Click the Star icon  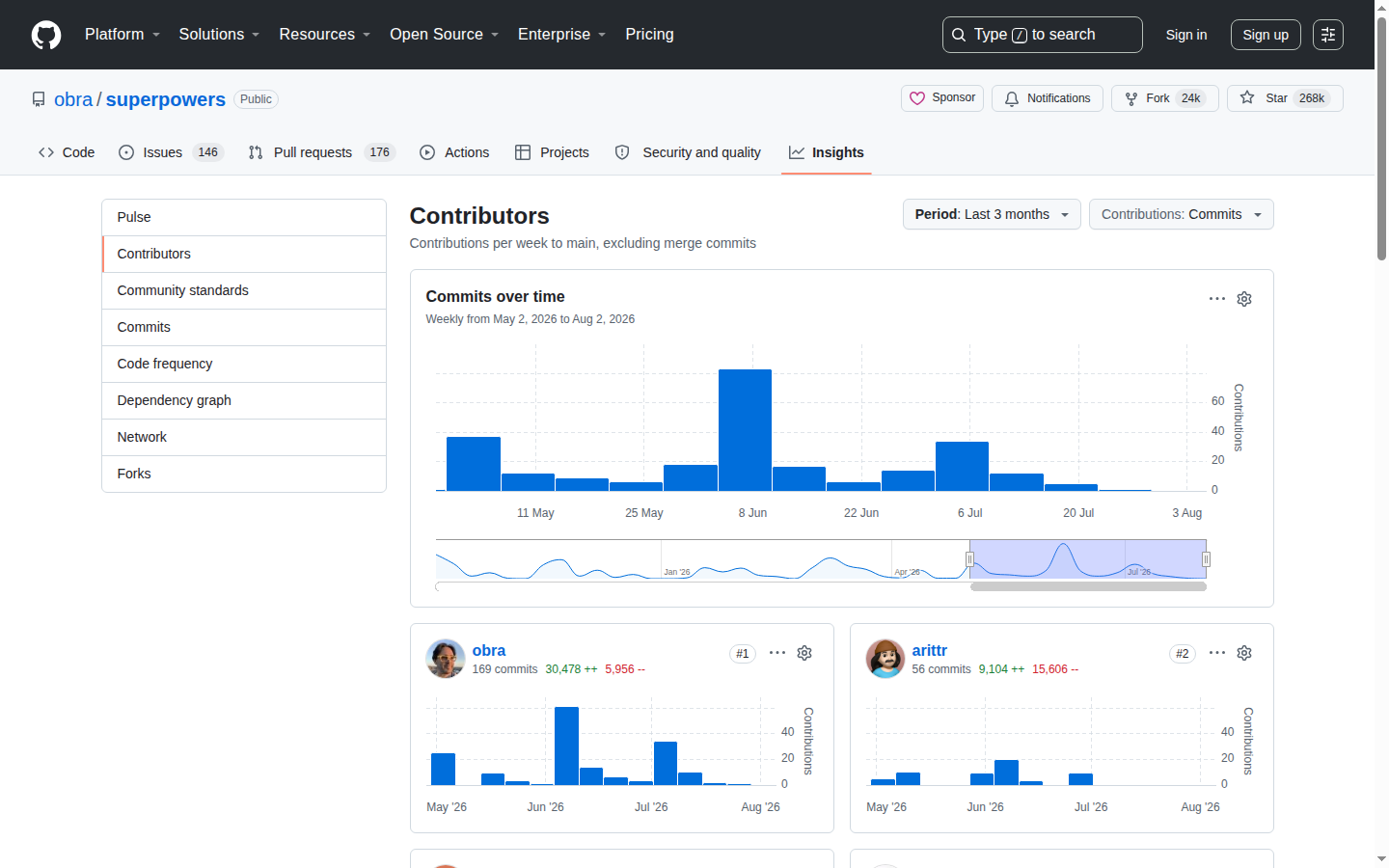(1247, 98)
